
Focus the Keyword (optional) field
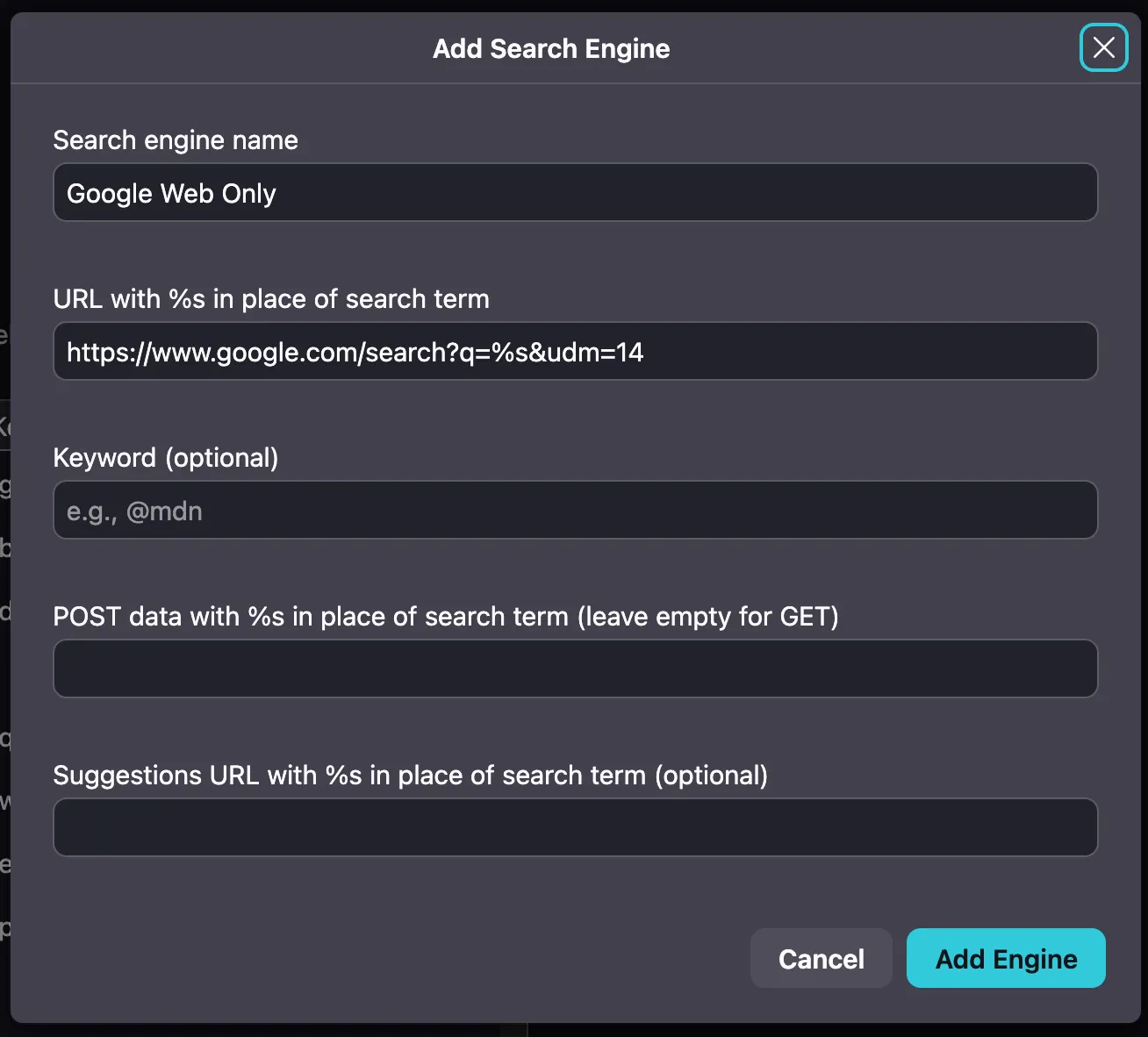point(574,510)
